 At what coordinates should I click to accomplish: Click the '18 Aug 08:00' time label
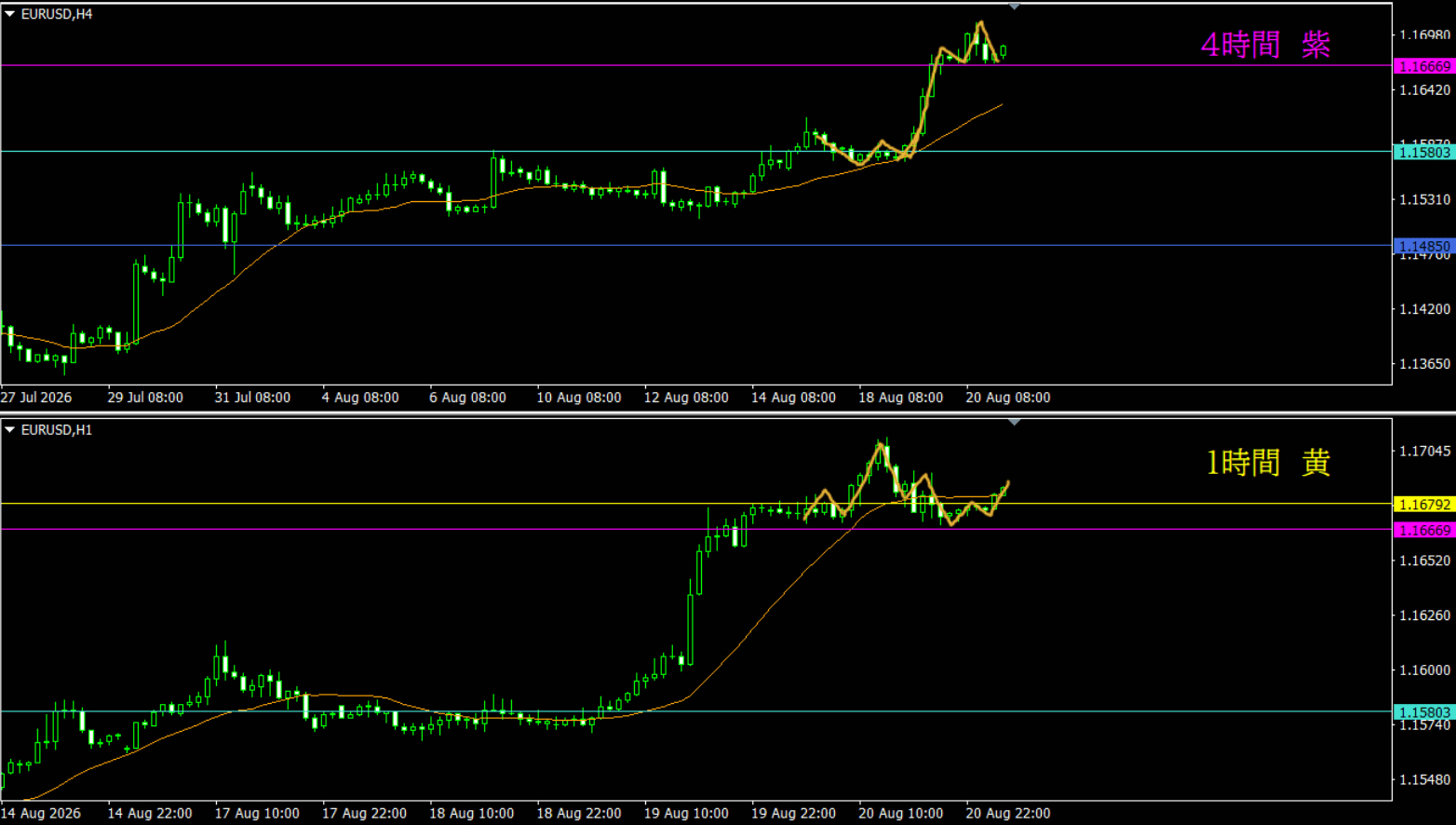tap(900, 398)
